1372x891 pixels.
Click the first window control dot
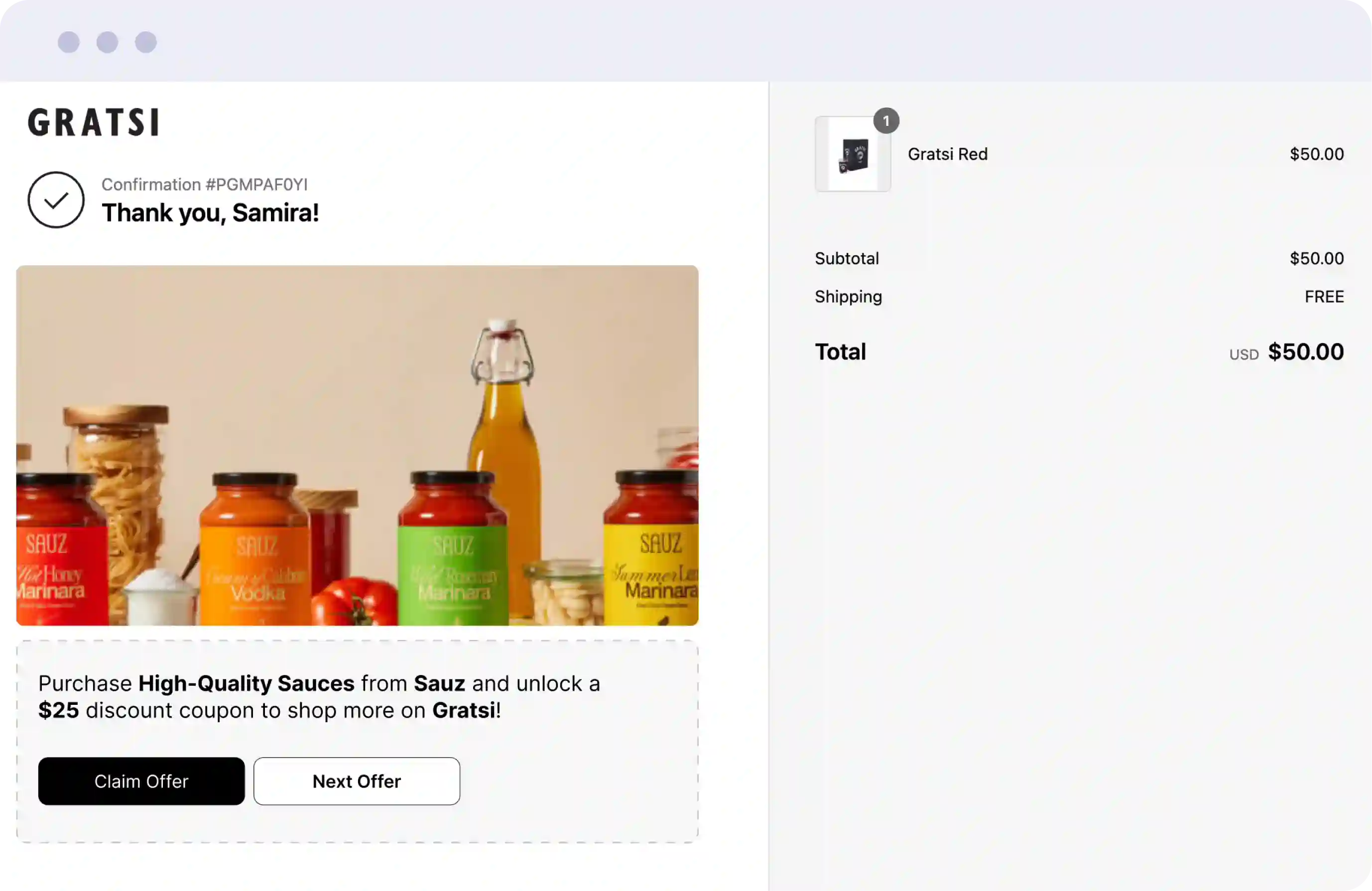pyautogui.click(x=69, y=42)
